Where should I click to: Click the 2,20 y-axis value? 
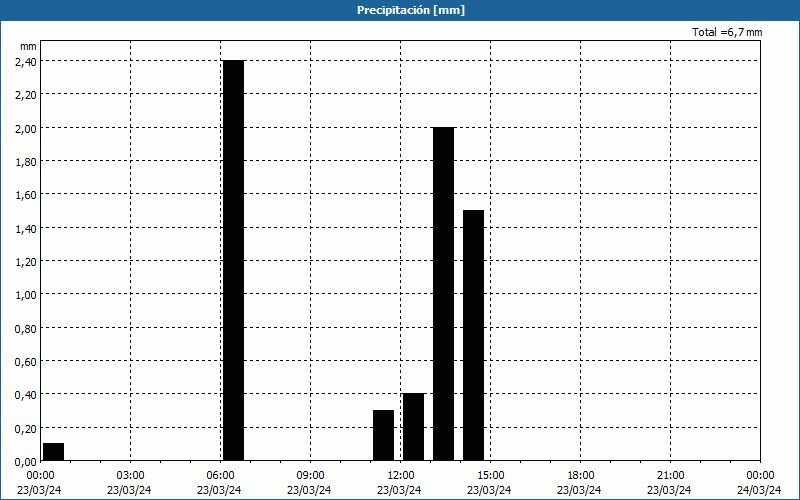(x=26, y=94)
